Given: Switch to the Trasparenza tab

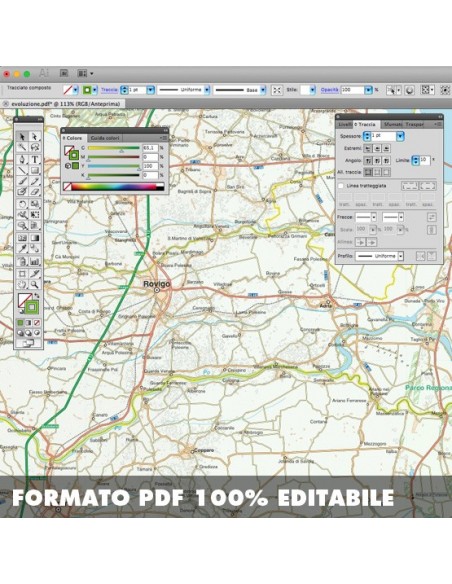Looking at the screenshot, I should tap(415, 124).
